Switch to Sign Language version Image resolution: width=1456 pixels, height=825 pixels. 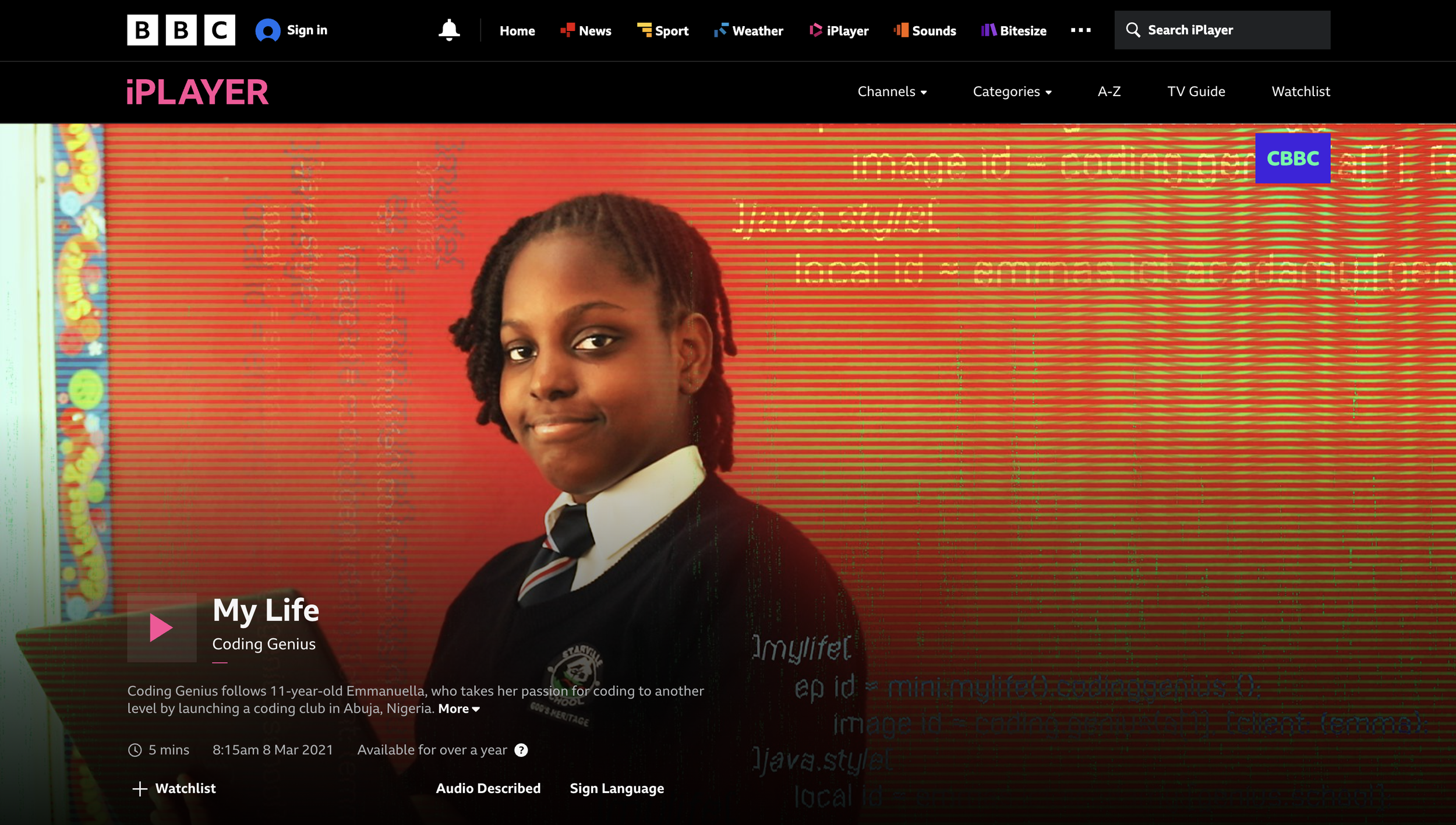[x=617, y=788]
